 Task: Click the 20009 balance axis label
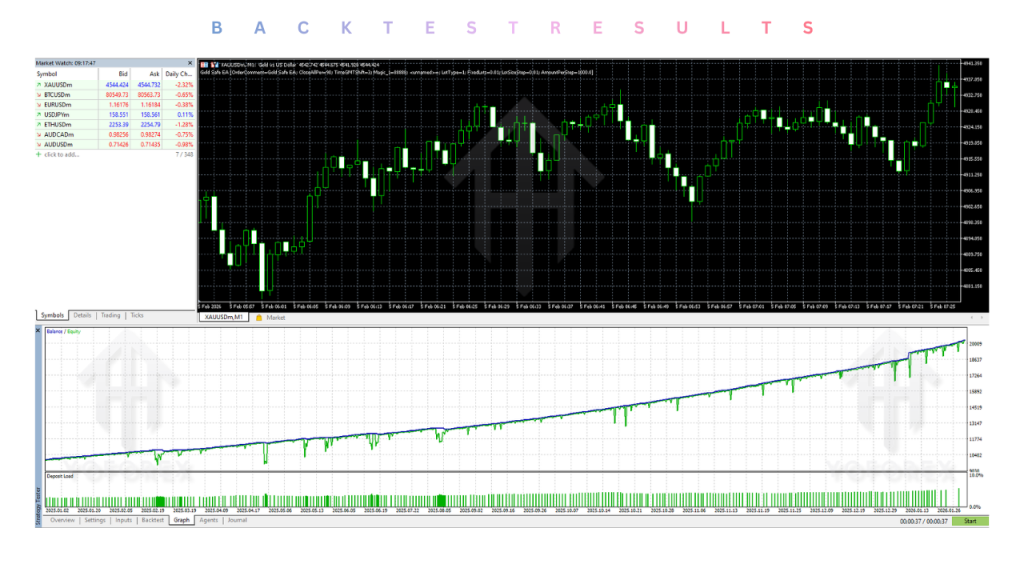point(975,344)
